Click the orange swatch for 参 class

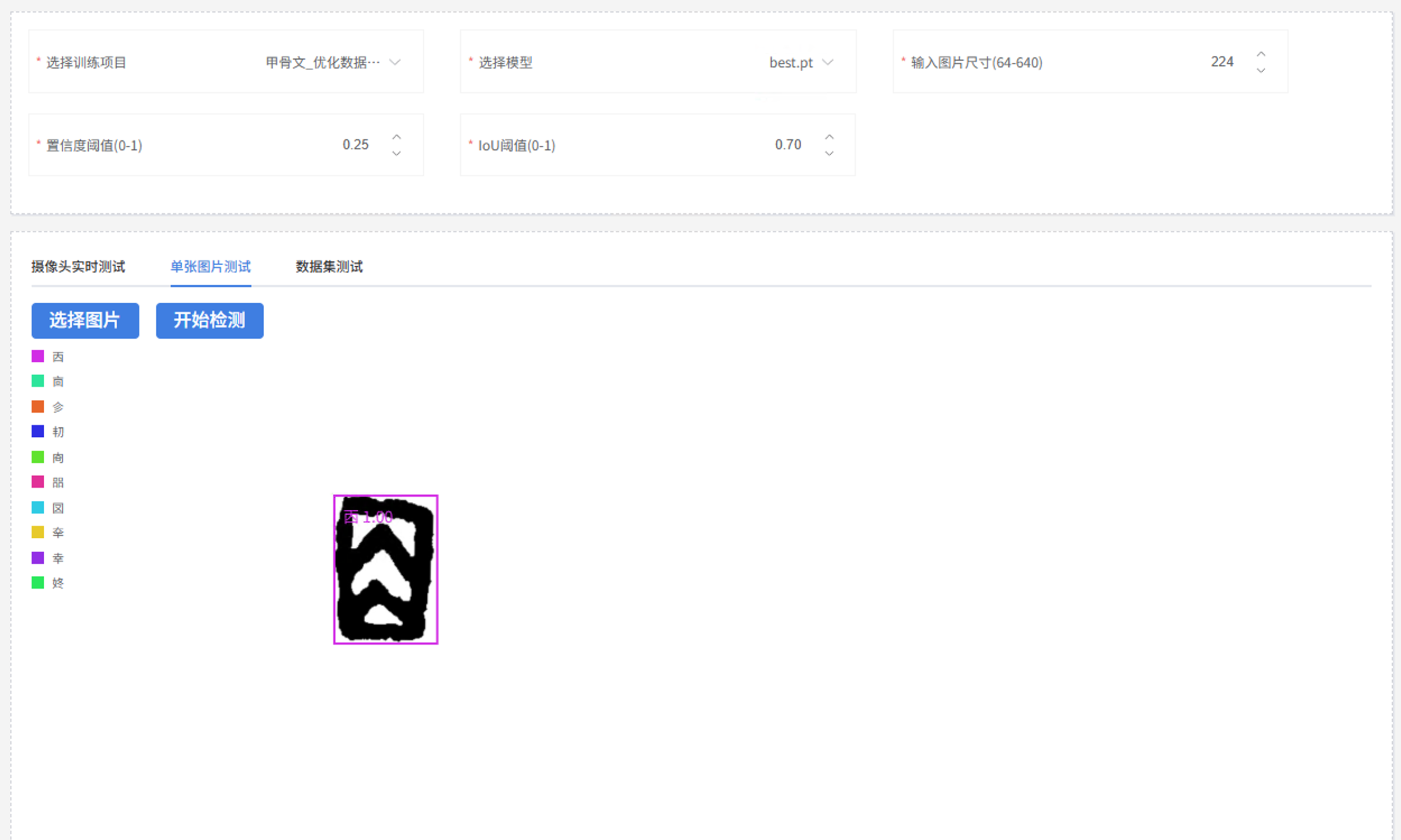(38, 406)
